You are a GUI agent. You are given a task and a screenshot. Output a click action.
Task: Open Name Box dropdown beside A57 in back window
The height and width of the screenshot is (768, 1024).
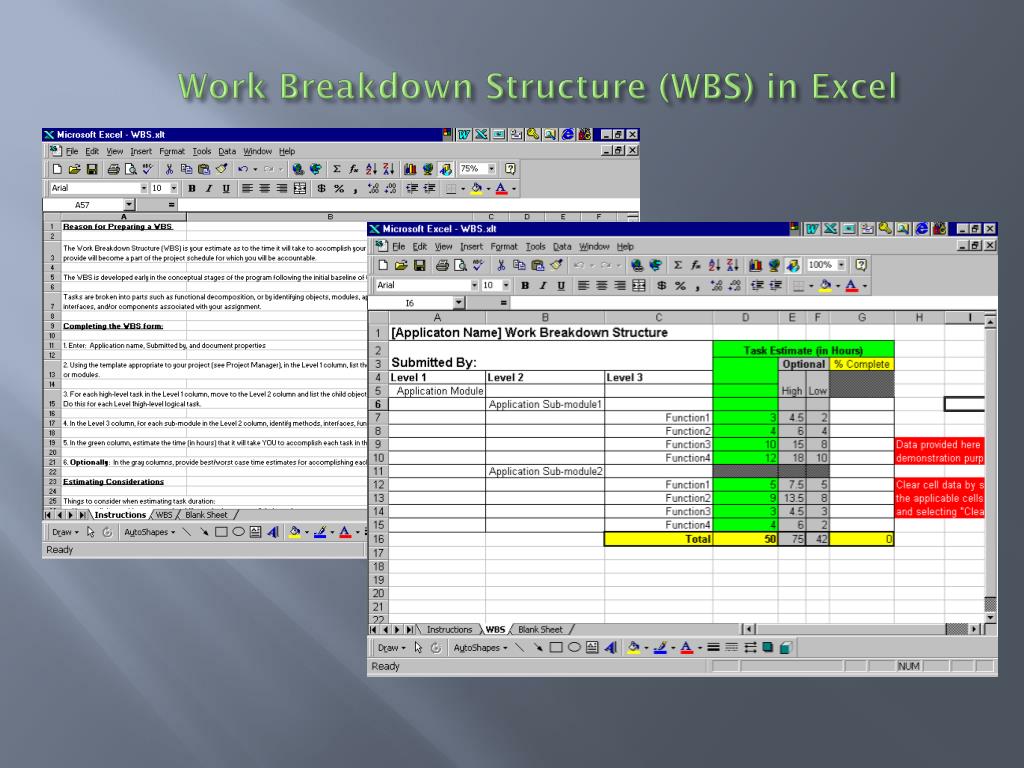(x=128, y=205)
